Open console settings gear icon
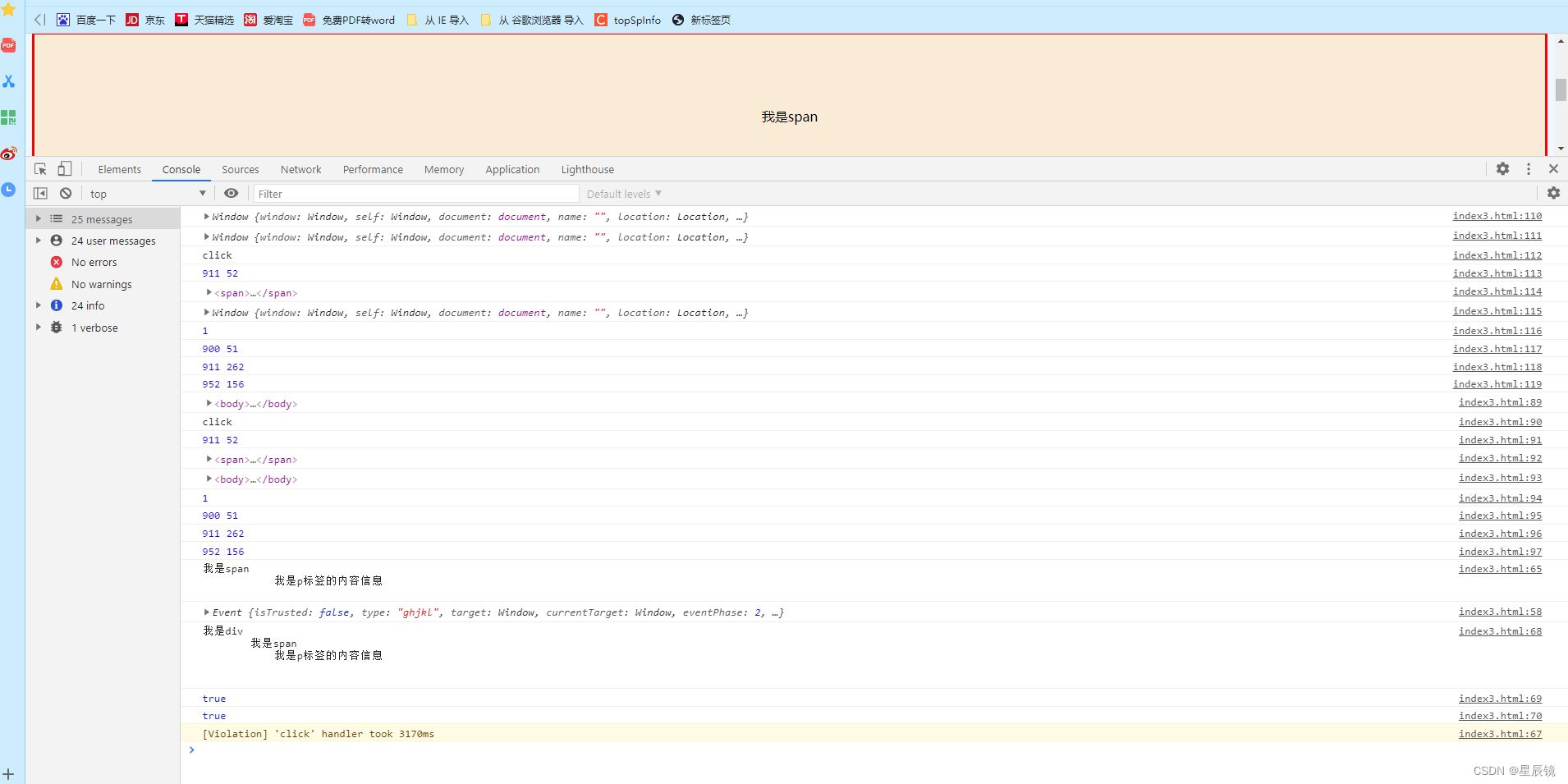 [1553, 193]
